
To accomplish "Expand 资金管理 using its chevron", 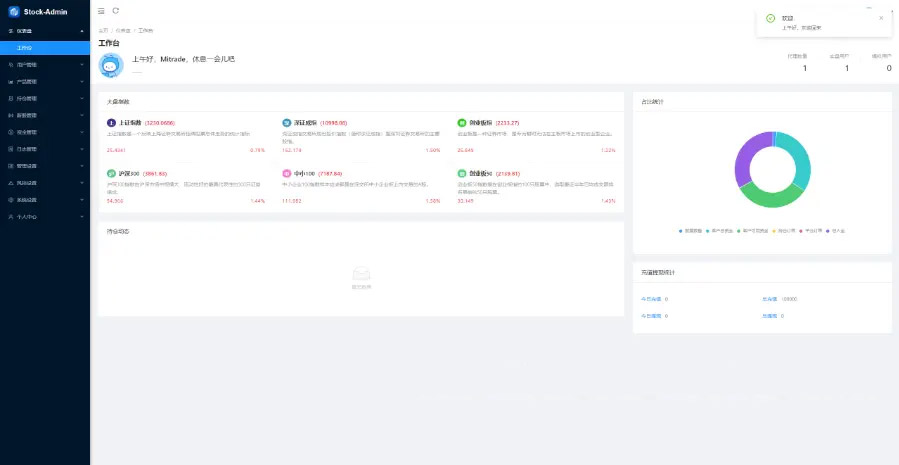I will tap(82, 132).
